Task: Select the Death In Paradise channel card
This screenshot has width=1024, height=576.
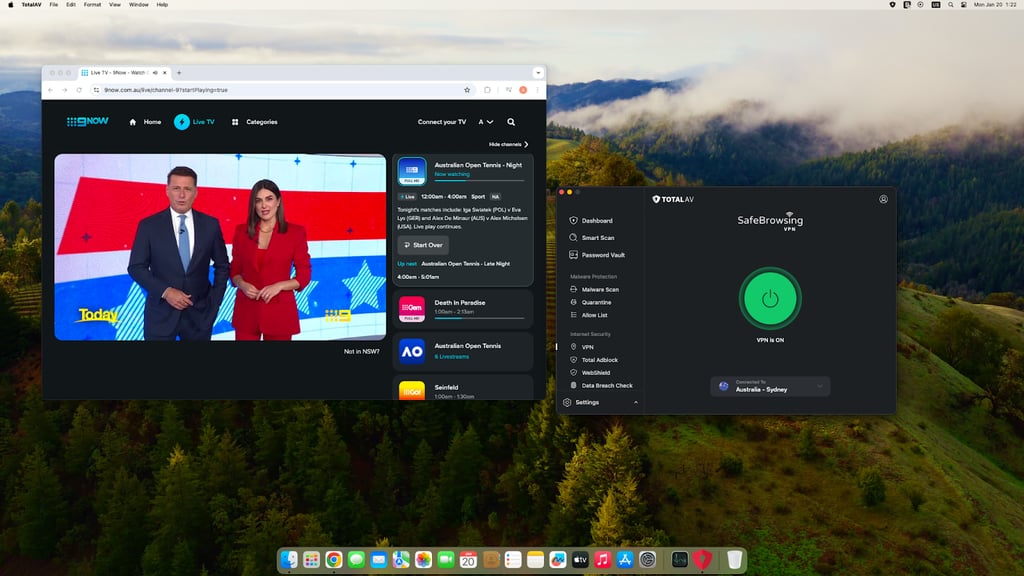Action: tap(463, 309)
